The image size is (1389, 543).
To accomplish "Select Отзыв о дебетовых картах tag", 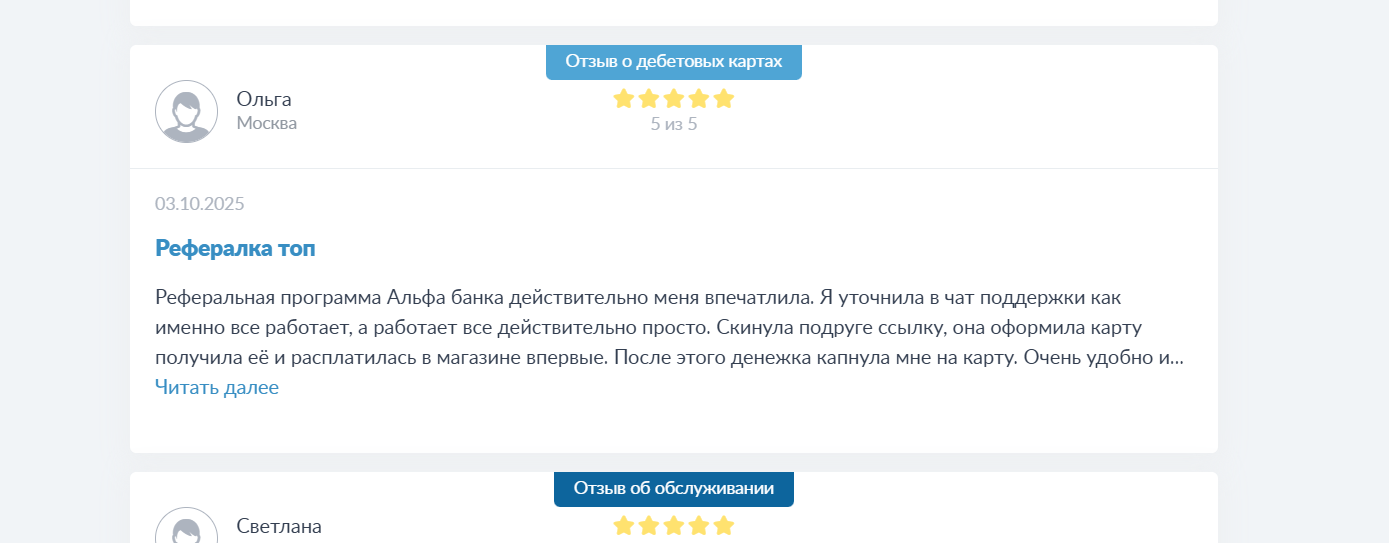I will coord(673,62).
